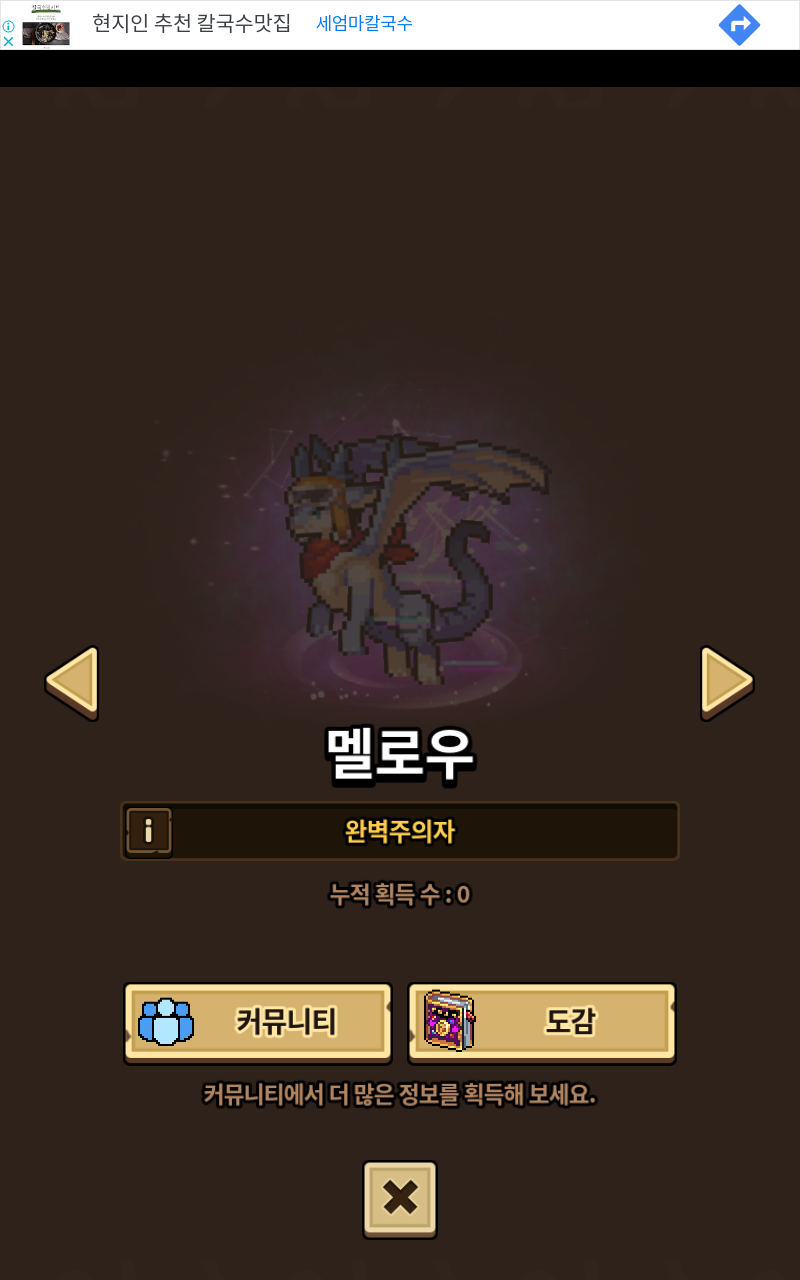This screenshot has width=800, height=1280.
Task: Click the purple book 도감 icon
Action: (x=449, y=1021)
